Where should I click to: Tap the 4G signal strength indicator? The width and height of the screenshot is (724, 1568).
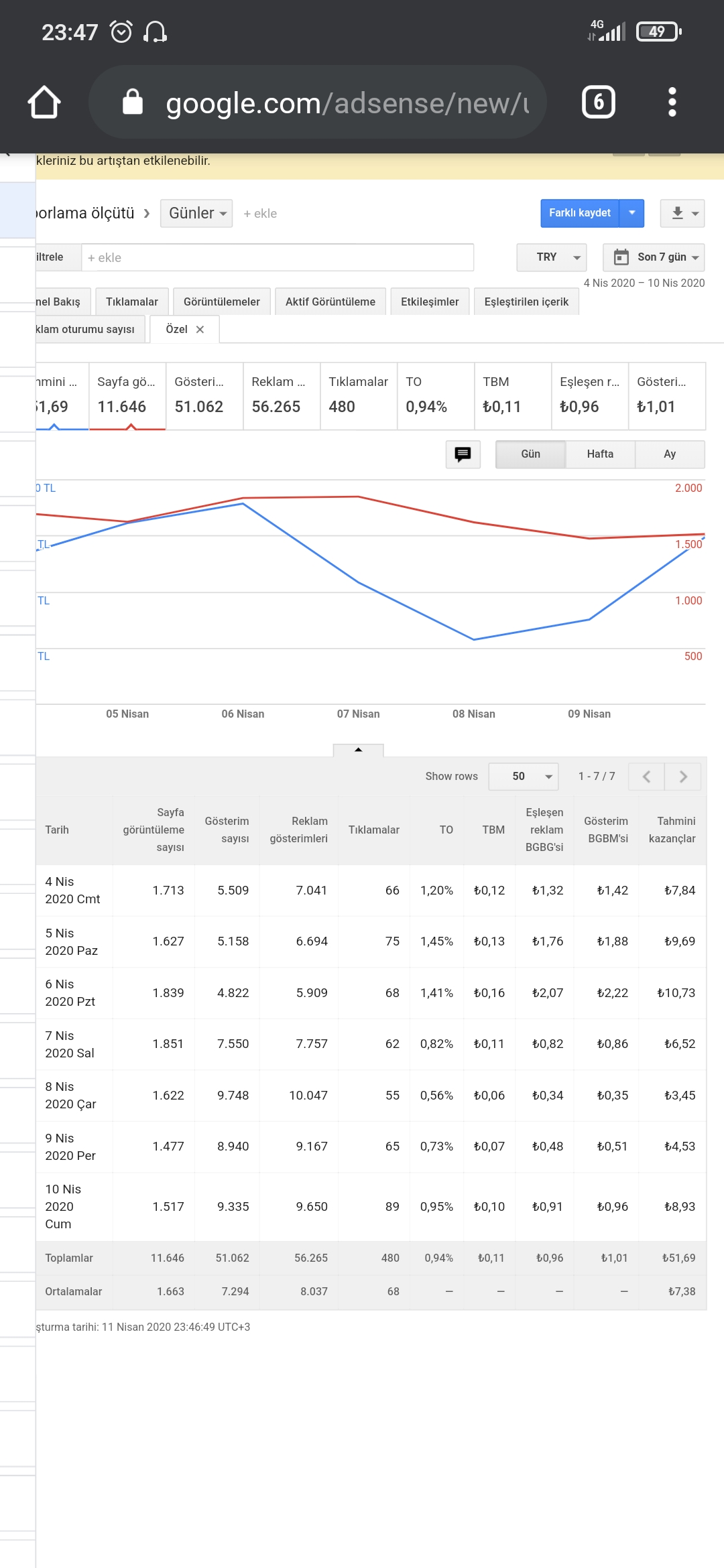(607, 31)
